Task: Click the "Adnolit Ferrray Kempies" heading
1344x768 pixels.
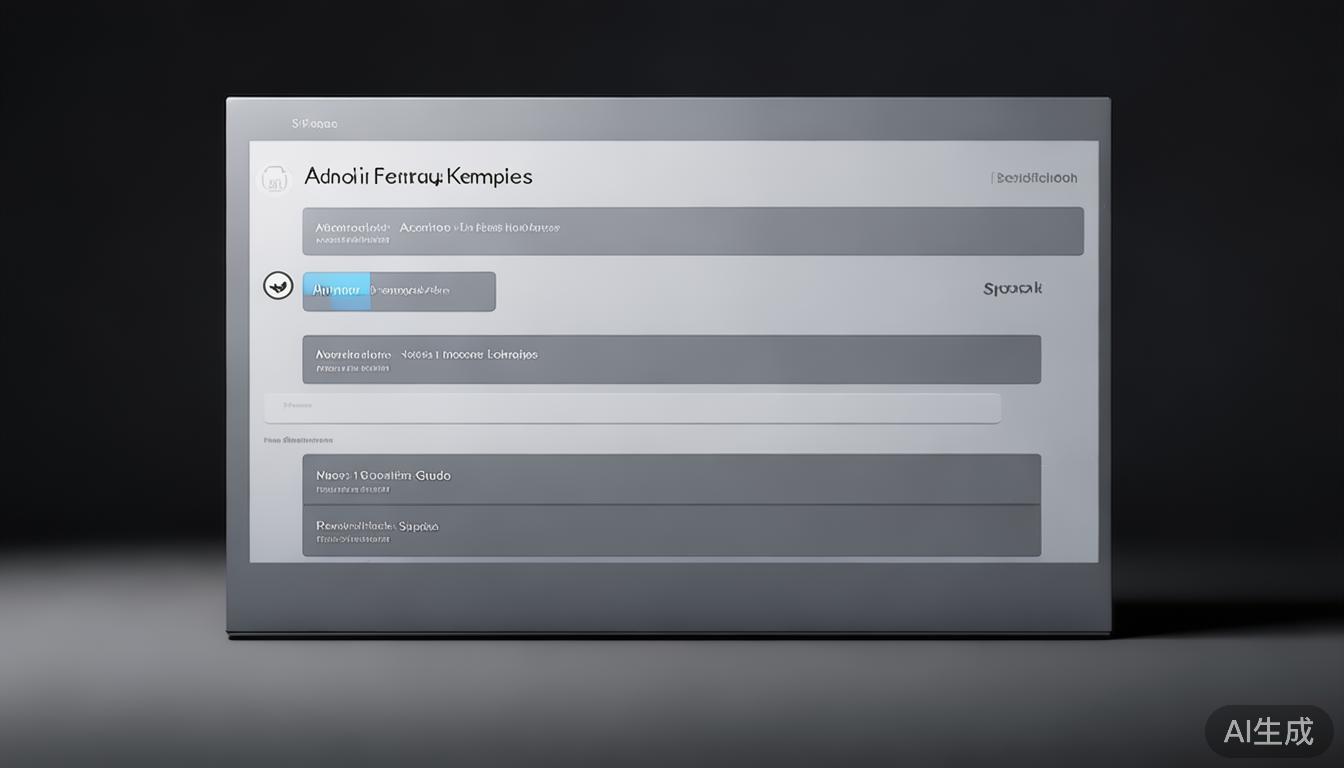Action: (x=418, y=177)
